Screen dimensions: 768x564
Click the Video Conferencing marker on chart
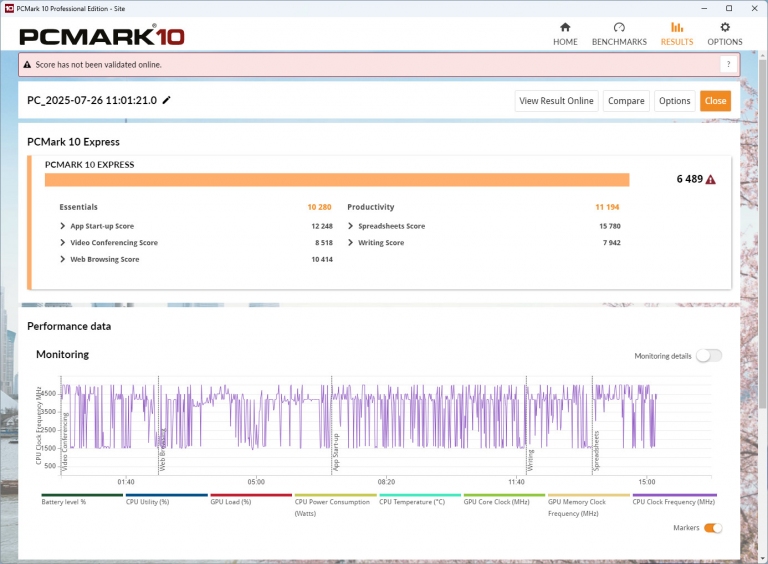65,442
